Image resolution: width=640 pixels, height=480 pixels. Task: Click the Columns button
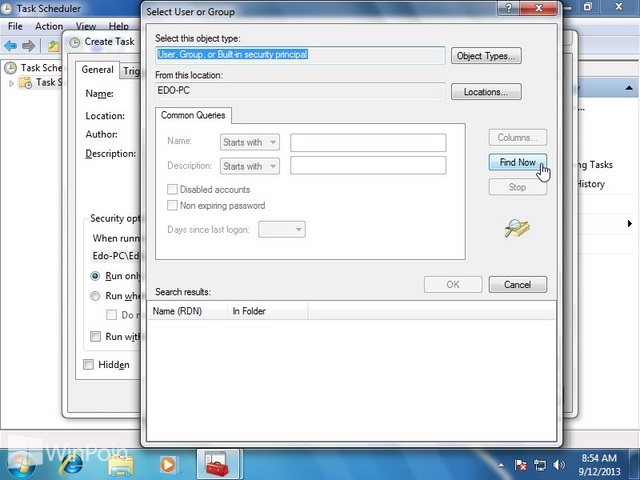tap(518, 138)
